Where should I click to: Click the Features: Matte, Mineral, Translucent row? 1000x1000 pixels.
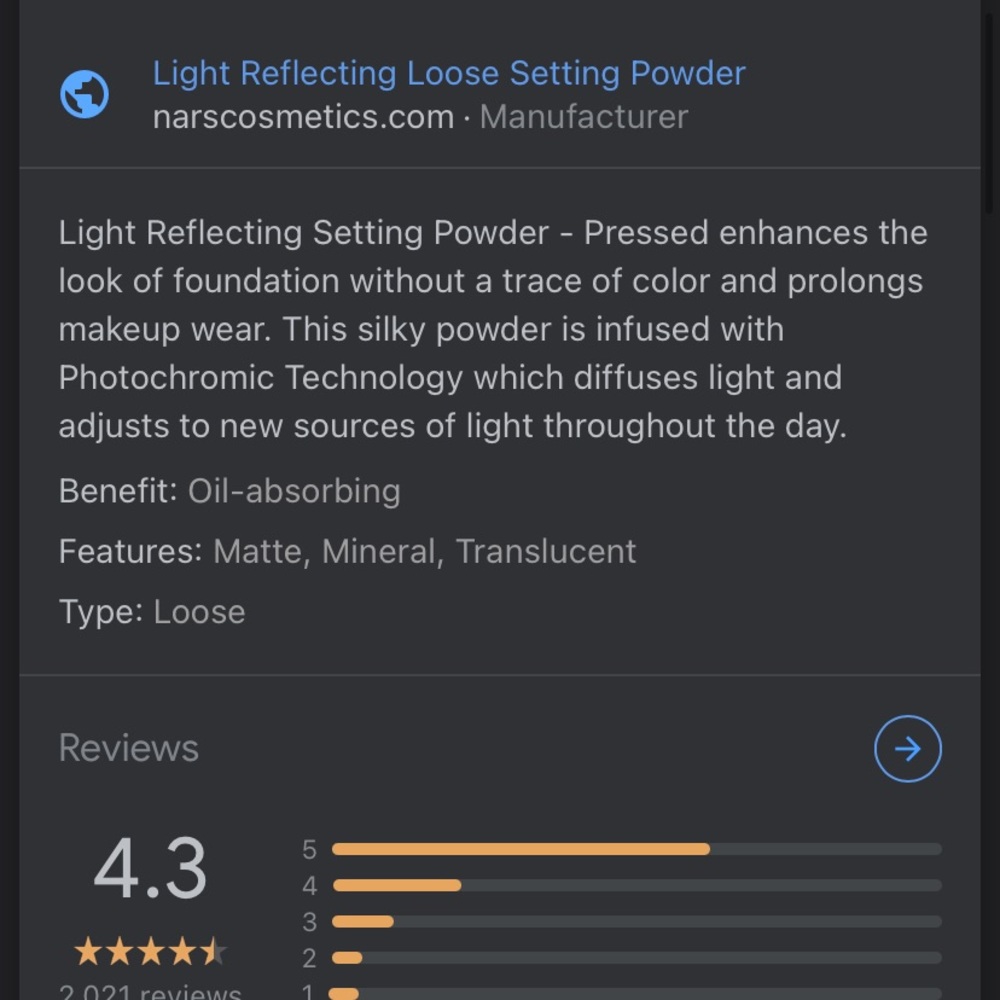click(347, 551)
